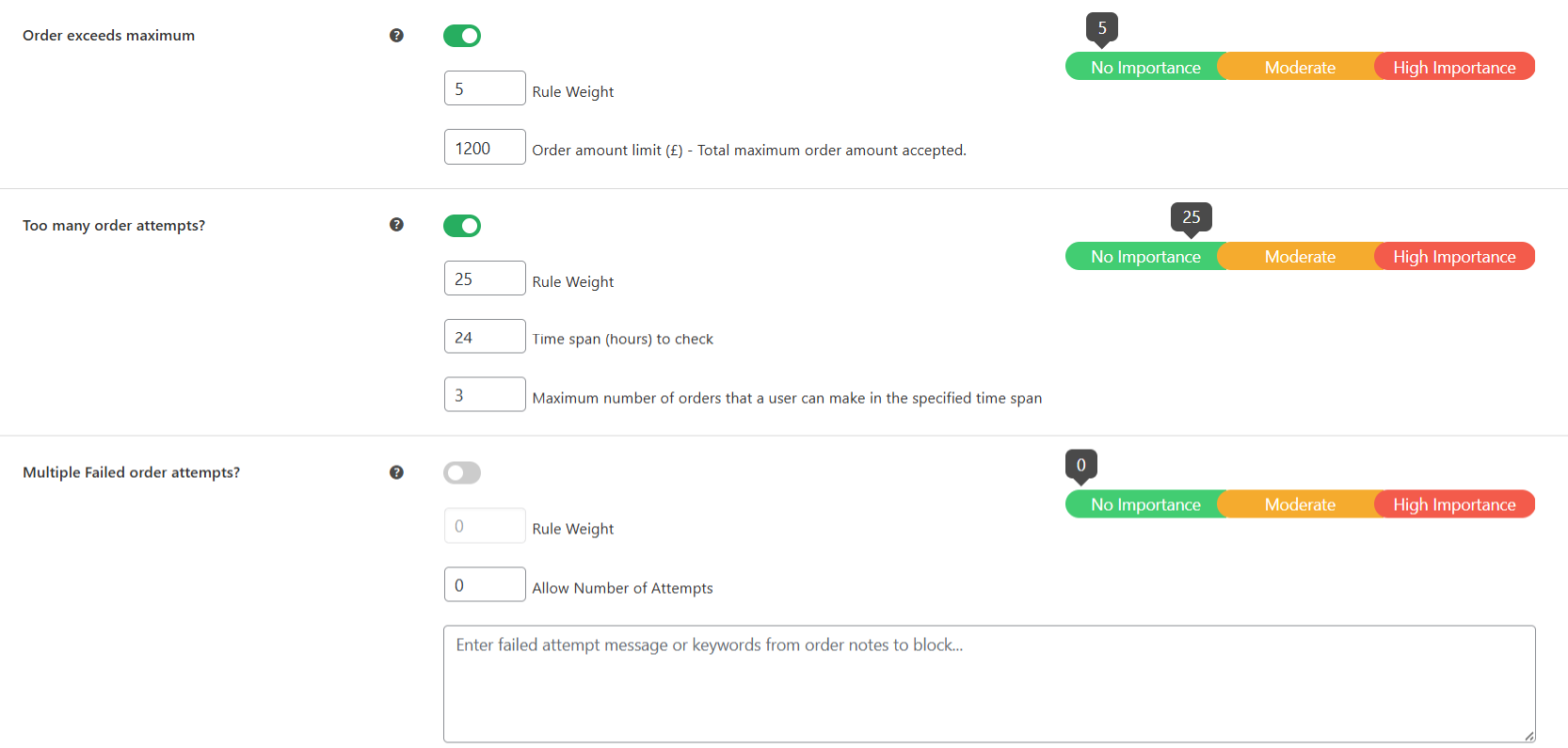This screenshot has height=748, width=1568.
Task: Choose No Importance for Multiple Failed order attempts
Action: pyautogui.click(x=1145, y=503)
